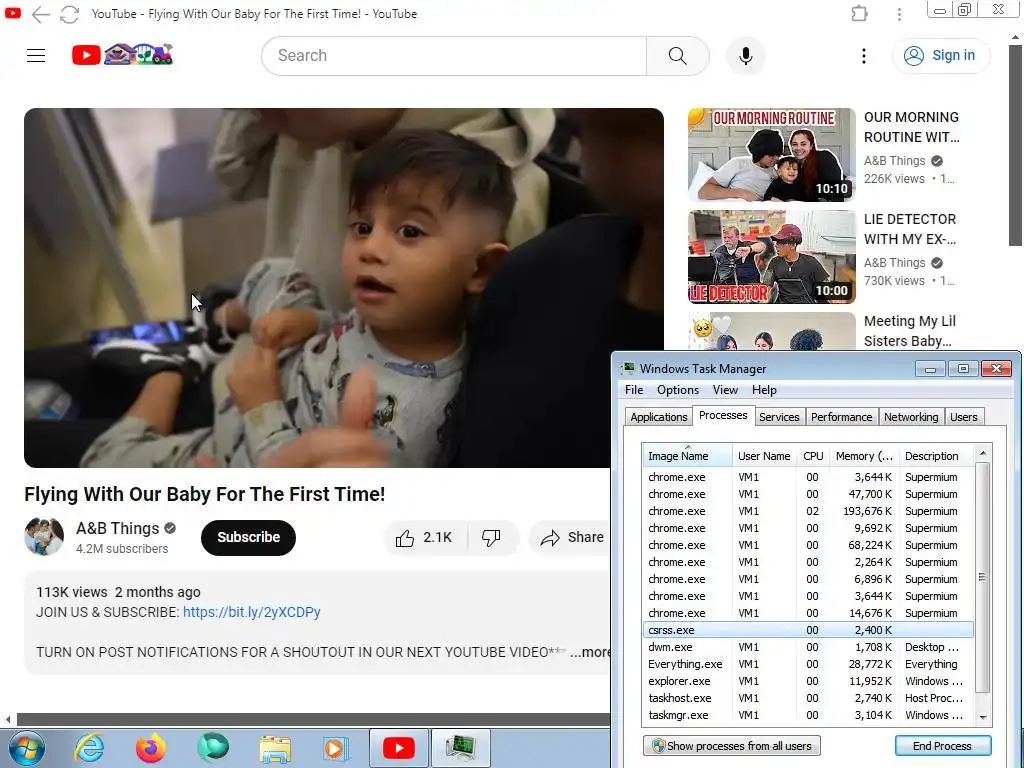This screenshot has width=1024, height=768.
Task: Click the page vertical scrollbar thumb
Action: [x=1015, y=145]
